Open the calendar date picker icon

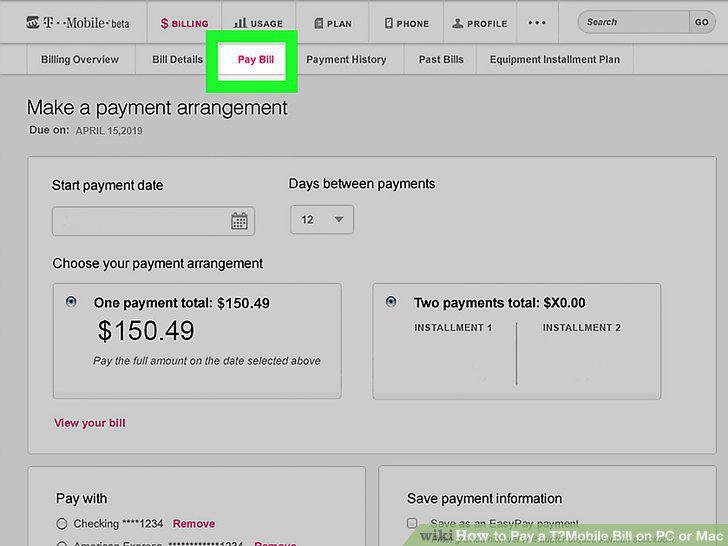[239, 221]
